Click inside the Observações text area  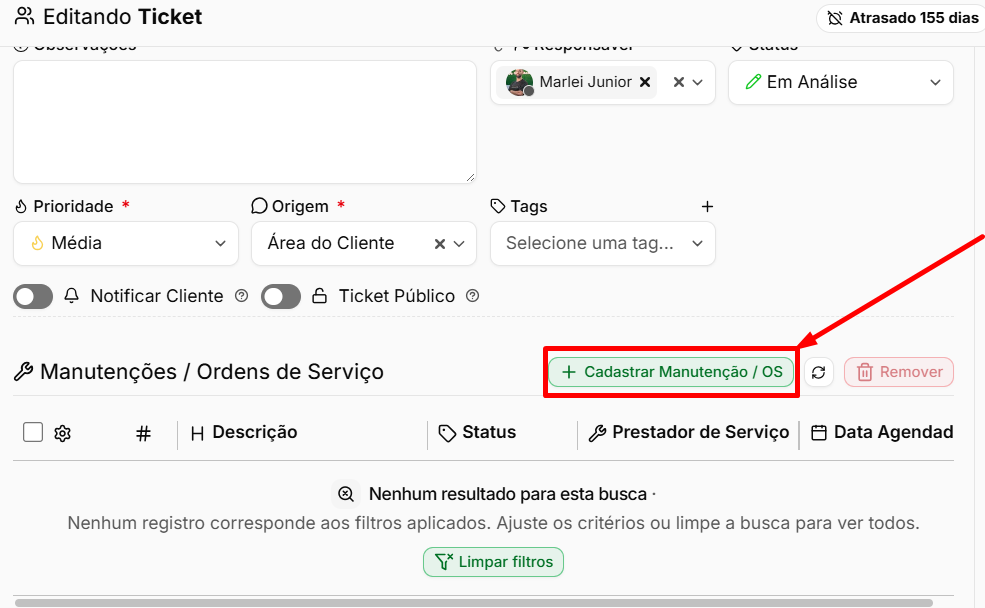pyautogui.click(x=244, y=122)
